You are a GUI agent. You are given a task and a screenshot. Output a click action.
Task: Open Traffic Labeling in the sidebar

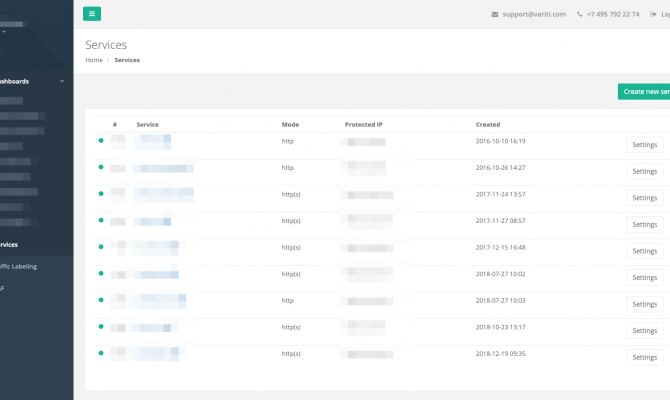(18, 266)
